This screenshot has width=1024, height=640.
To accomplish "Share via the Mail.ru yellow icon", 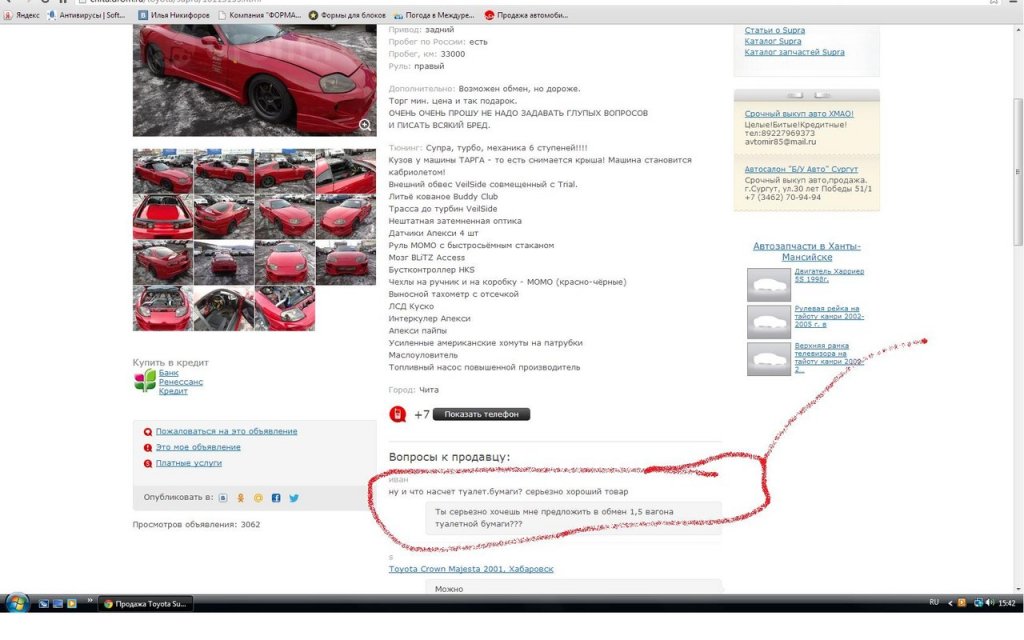I will 258,498.
